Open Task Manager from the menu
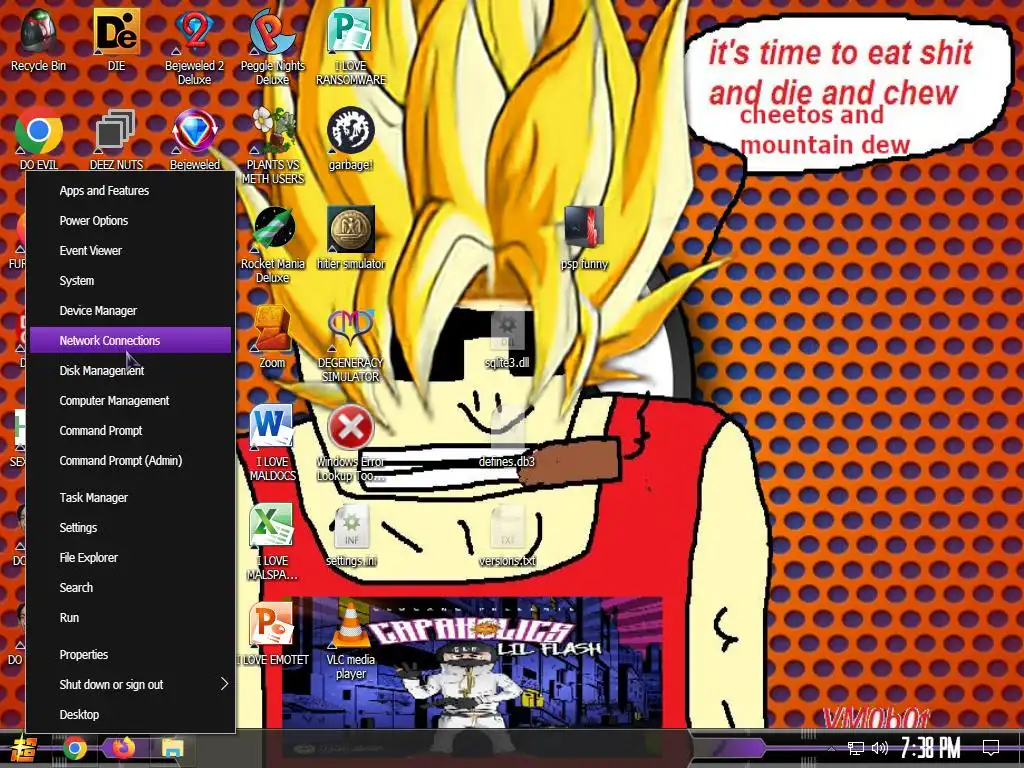Screen dimensions: 1024x768 pyautogui.click(x=131, y=498)
